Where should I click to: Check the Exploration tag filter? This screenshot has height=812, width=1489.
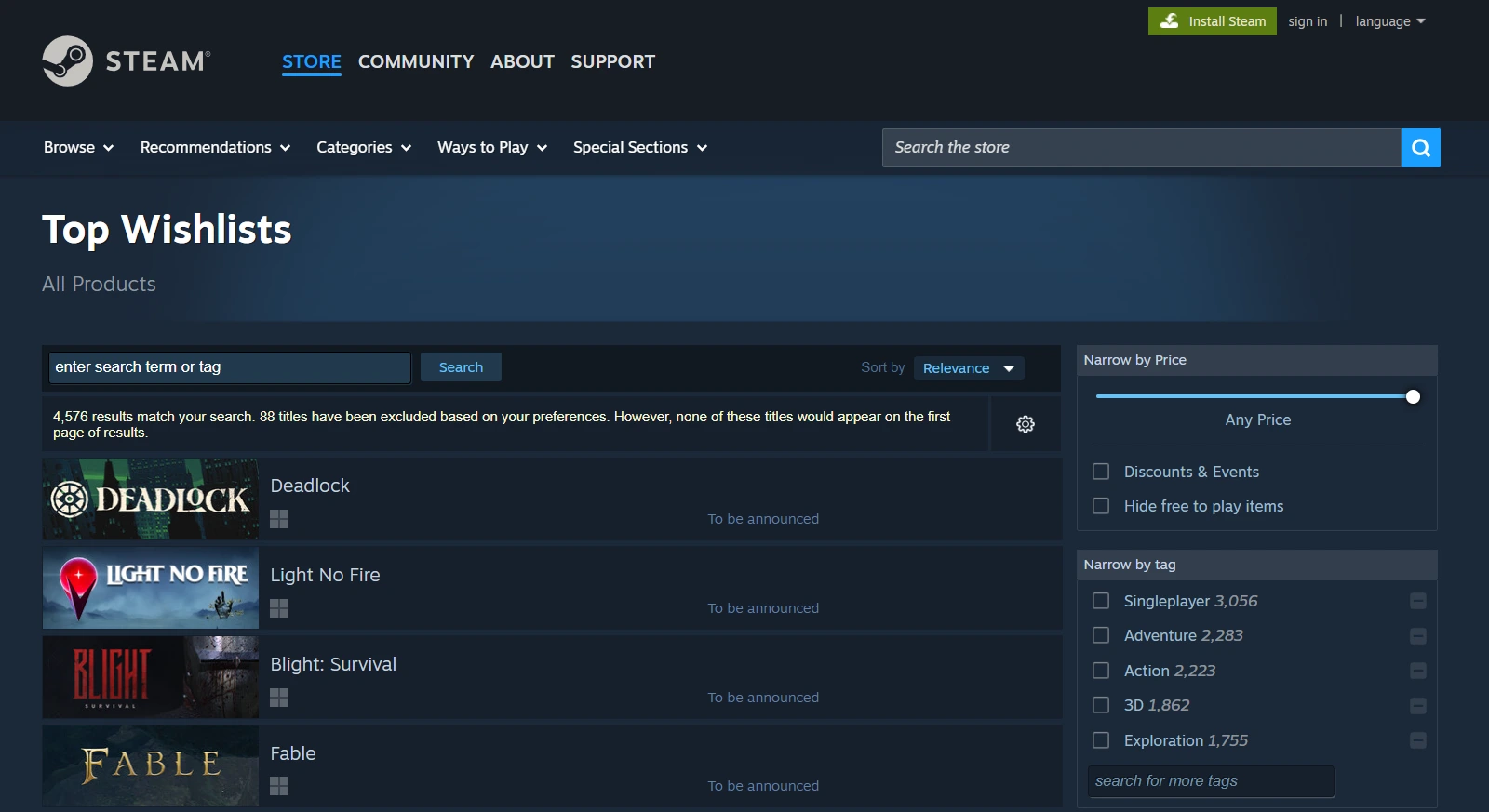click(x=1101, y=740)
